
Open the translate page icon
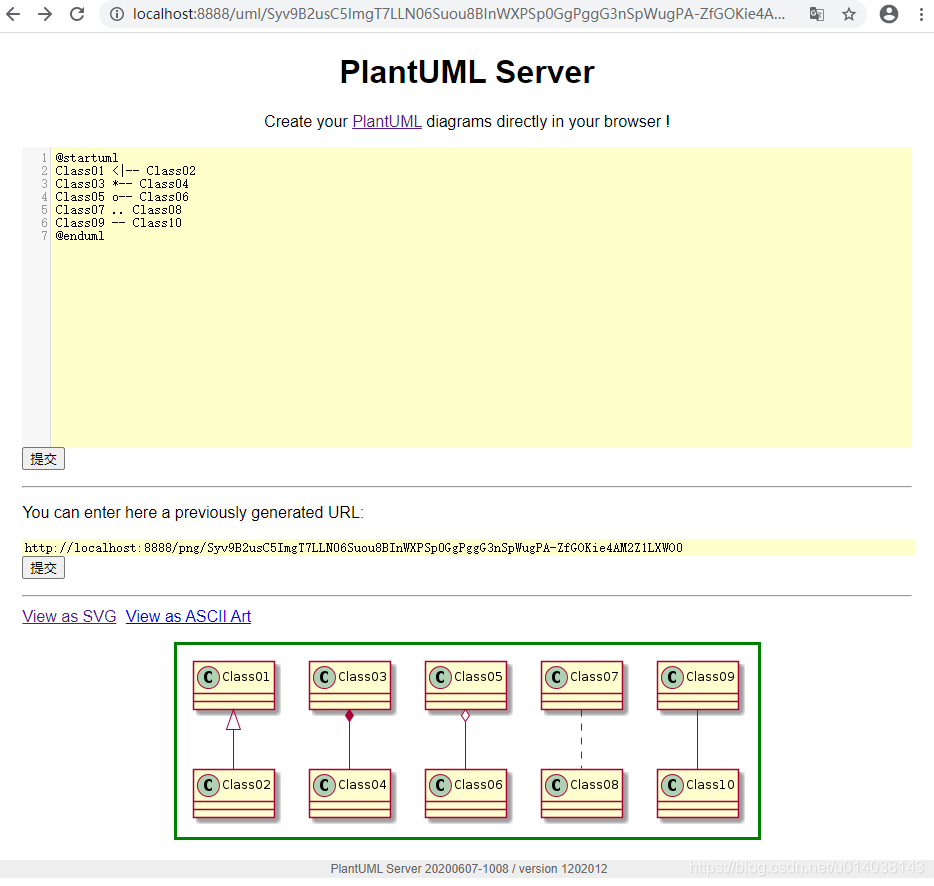817,14
